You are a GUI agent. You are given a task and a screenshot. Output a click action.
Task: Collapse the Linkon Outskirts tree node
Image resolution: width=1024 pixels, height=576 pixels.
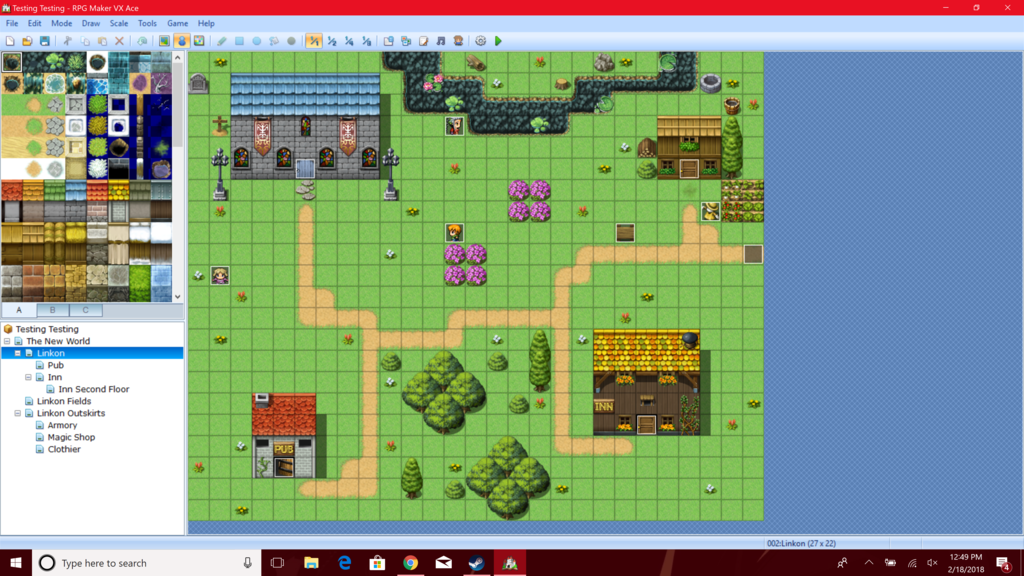pyautogui.click(x=18, y=413)
